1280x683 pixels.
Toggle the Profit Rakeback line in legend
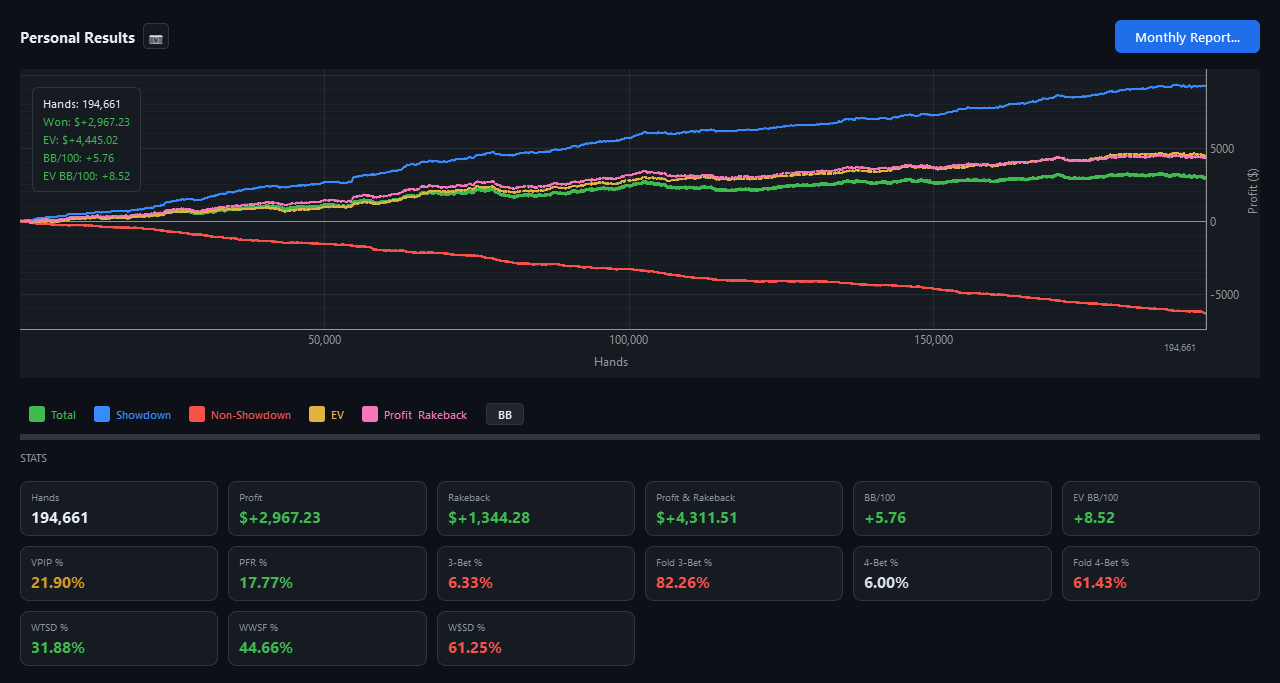414,414
